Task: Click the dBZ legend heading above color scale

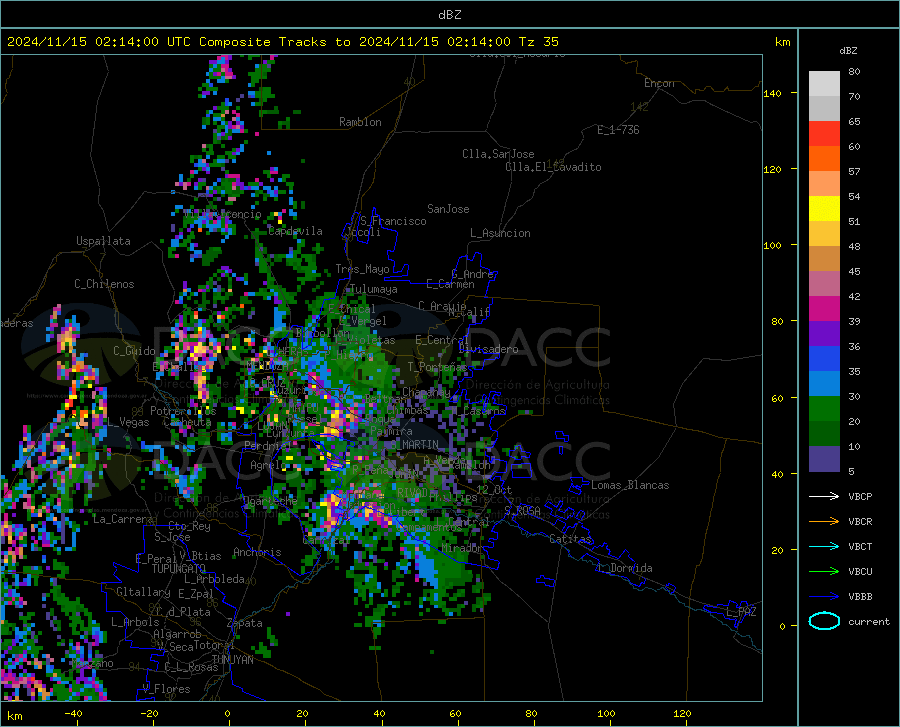Action: [848, 50]
